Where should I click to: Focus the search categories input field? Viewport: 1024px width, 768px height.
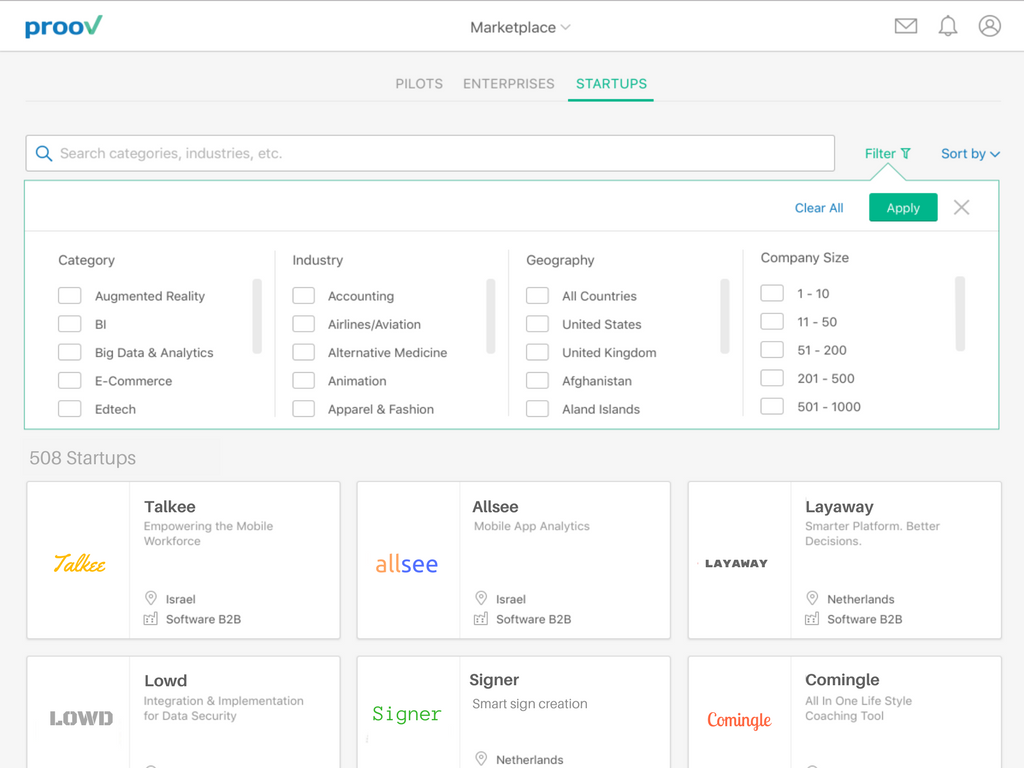(430, 153)
